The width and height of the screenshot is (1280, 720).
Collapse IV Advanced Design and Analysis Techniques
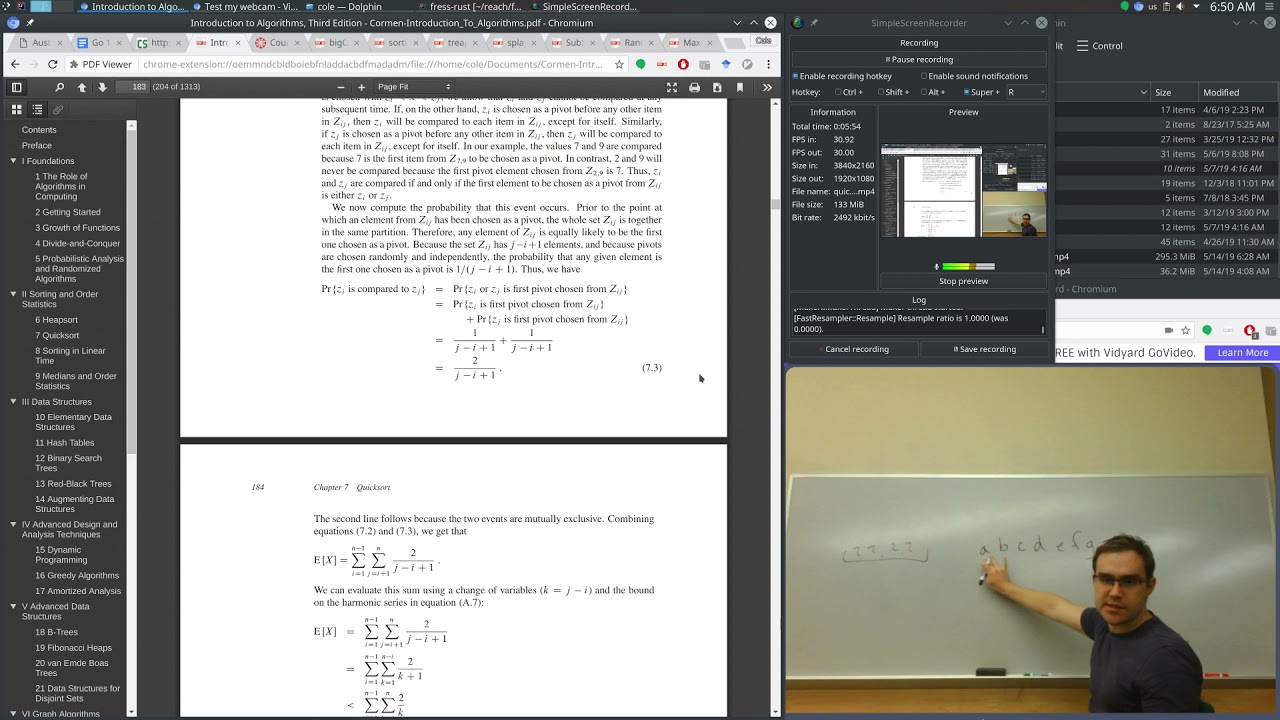click(x=13, y=524)
